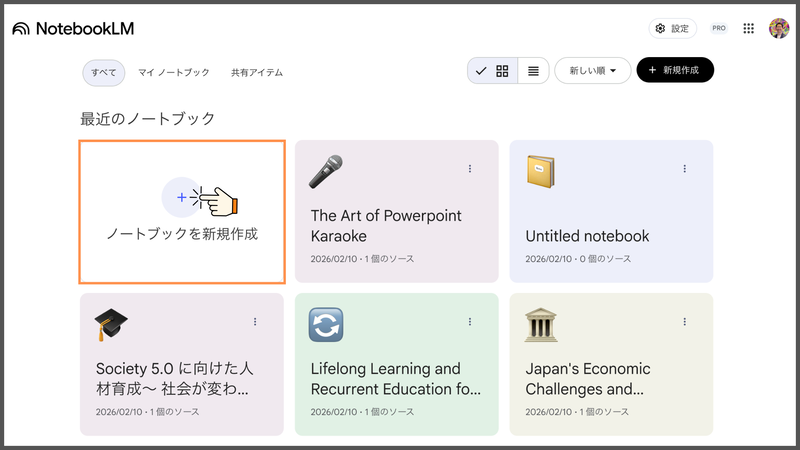Open more options for Lifelong Learning notebook
Image resolution: width=800 pixels, height=450 pixels.
470,322
